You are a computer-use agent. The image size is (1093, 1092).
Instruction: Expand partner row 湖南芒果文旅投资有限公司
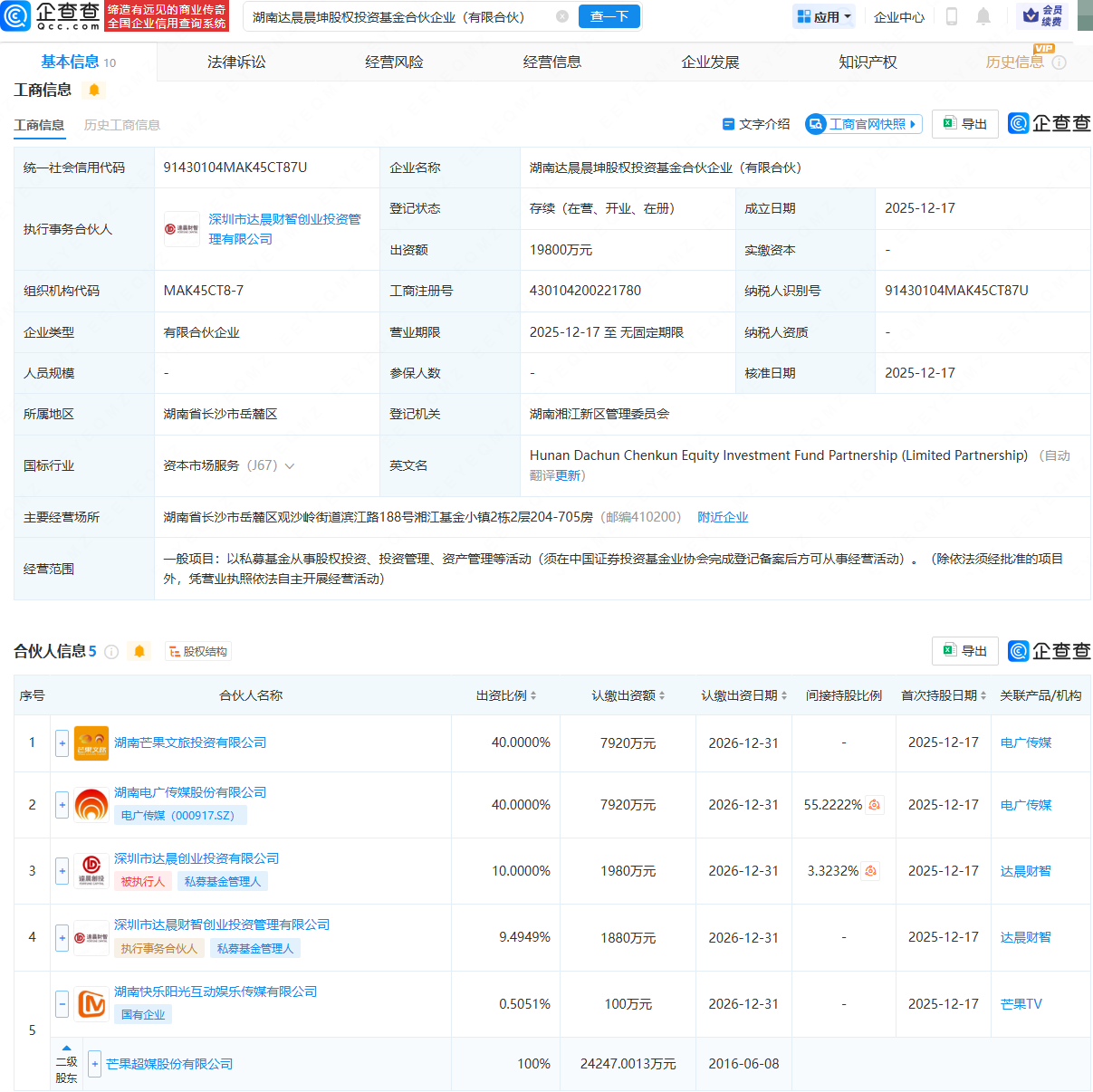pyautogui.click(x=62, y=743)
